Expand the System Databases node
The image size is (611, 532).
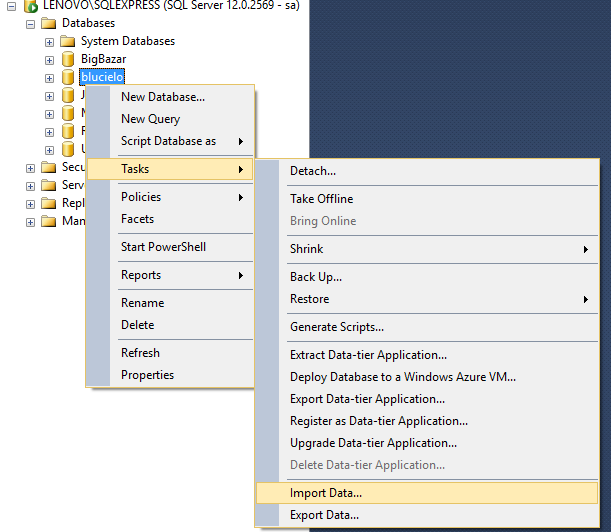click(x=49, y=42)
